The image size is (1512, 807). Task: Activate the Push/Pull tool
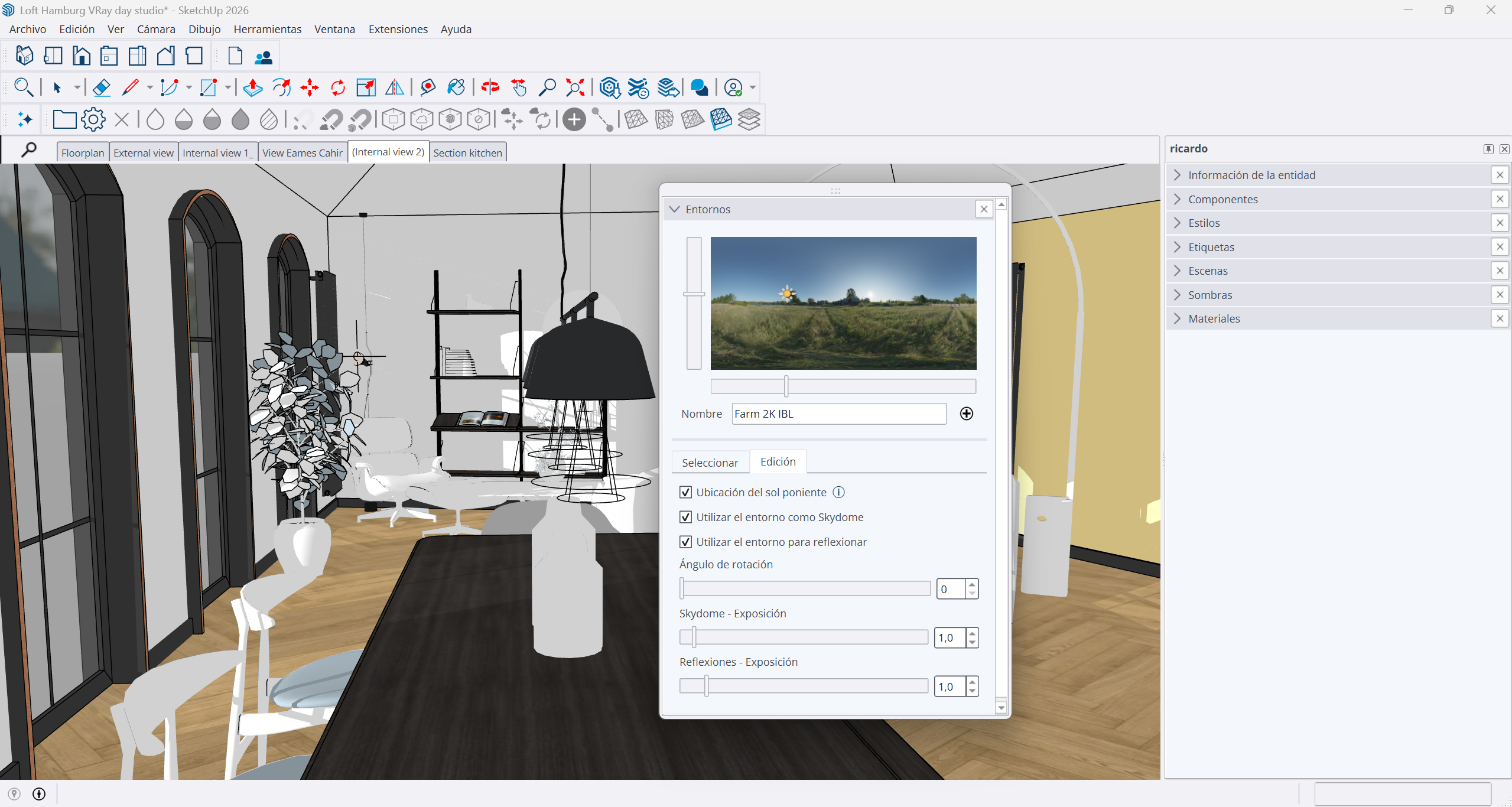coord(253,87)
